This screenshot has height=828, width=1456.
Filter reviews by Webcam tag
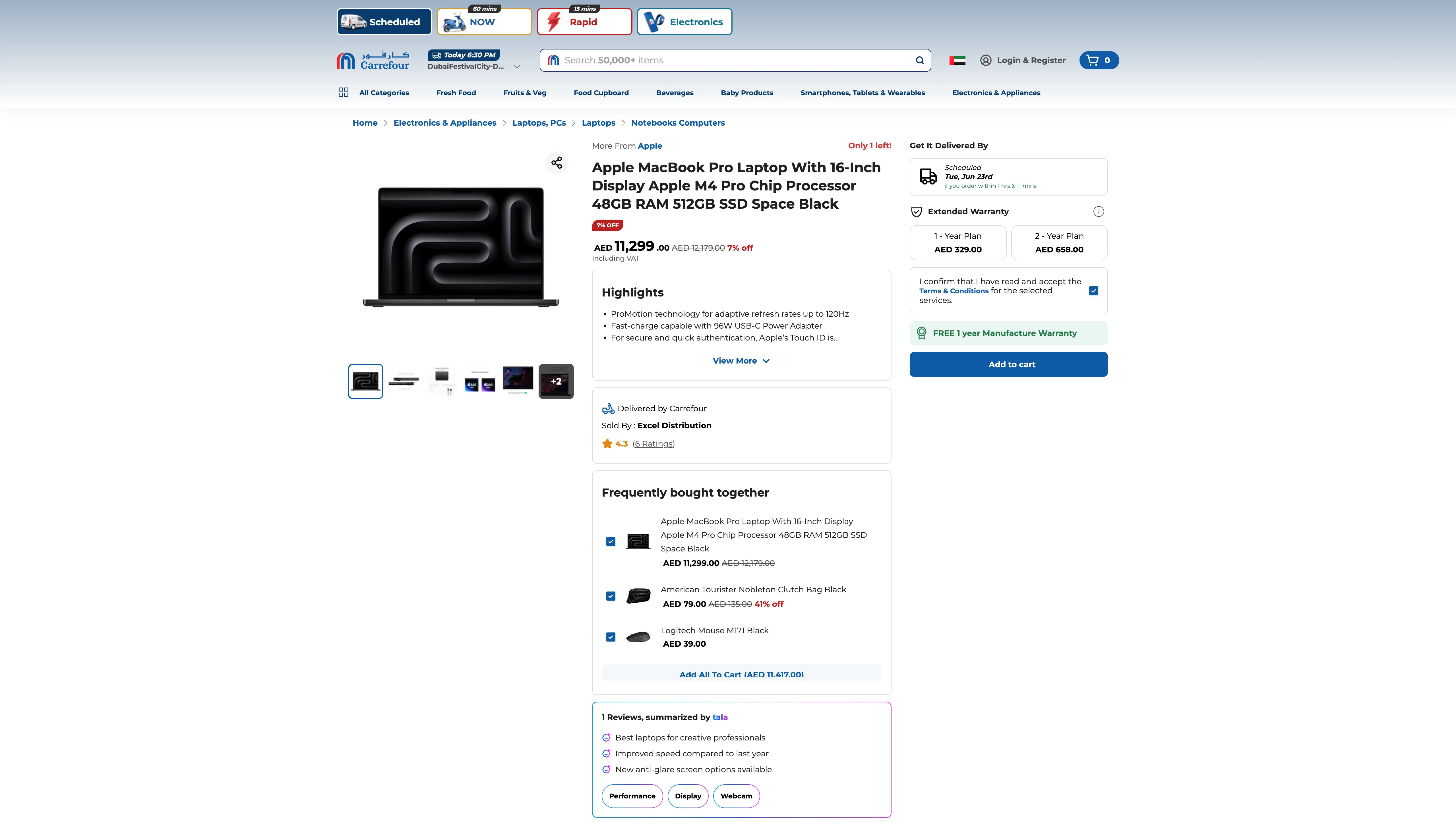click(x=736, y=796)
